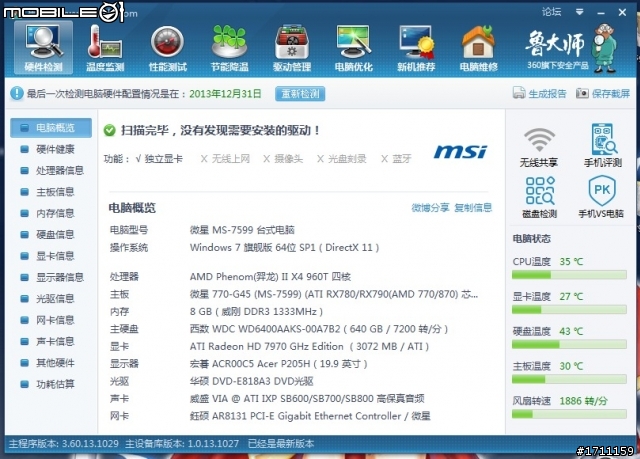The image size is (640, 459).
Task: Open the 硬件检测 hardware detection tool
Action: (x=43, y=47)
